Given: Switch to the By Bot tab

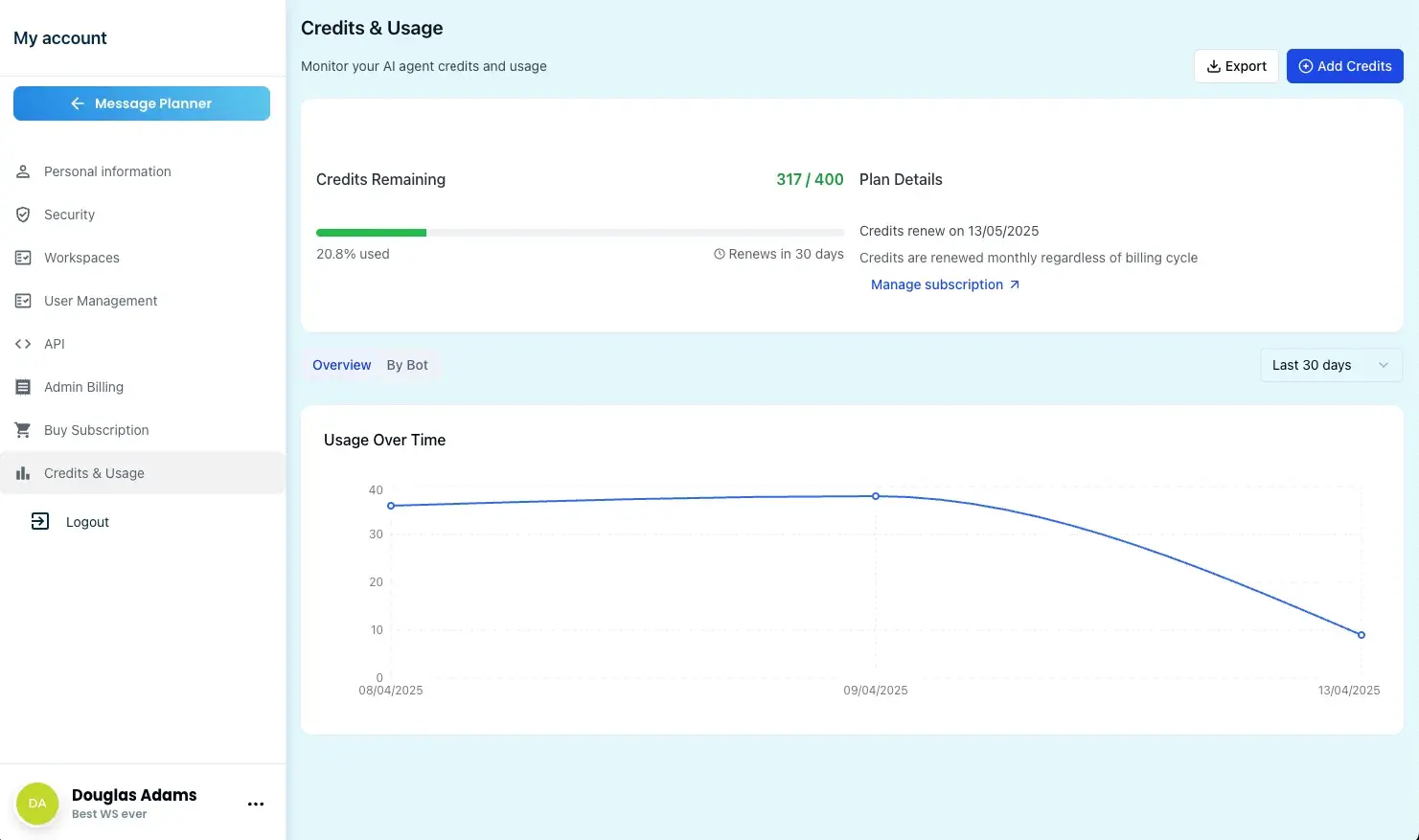Looking at the screenshot, I should tap(407, 364).
